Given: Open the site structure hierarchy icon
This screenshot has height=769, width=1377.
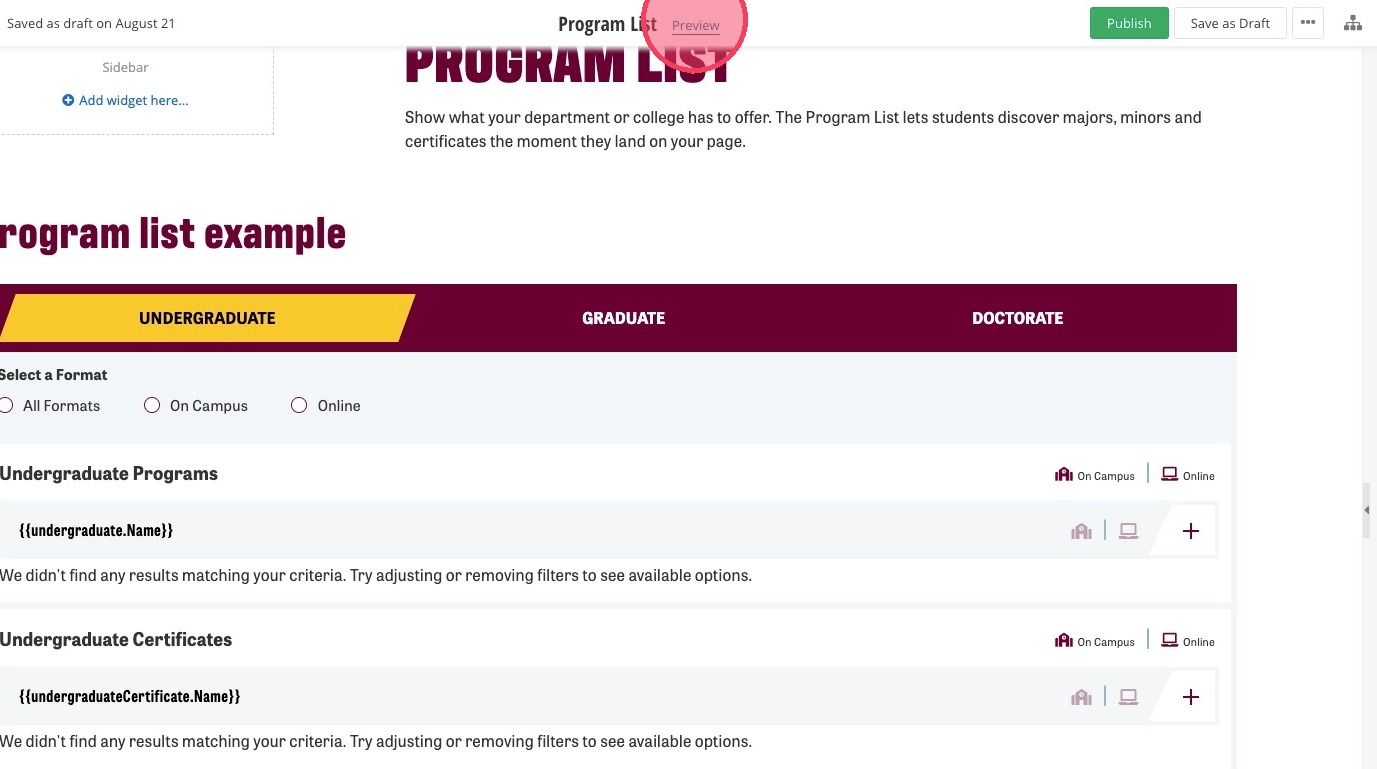Looking at the screenshot, I should point(1352,23).
